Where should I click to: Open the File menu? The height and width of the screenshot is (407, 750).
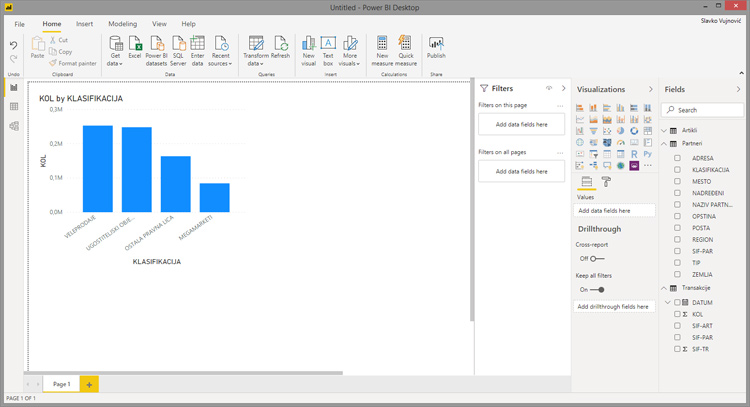pos(19,23)
